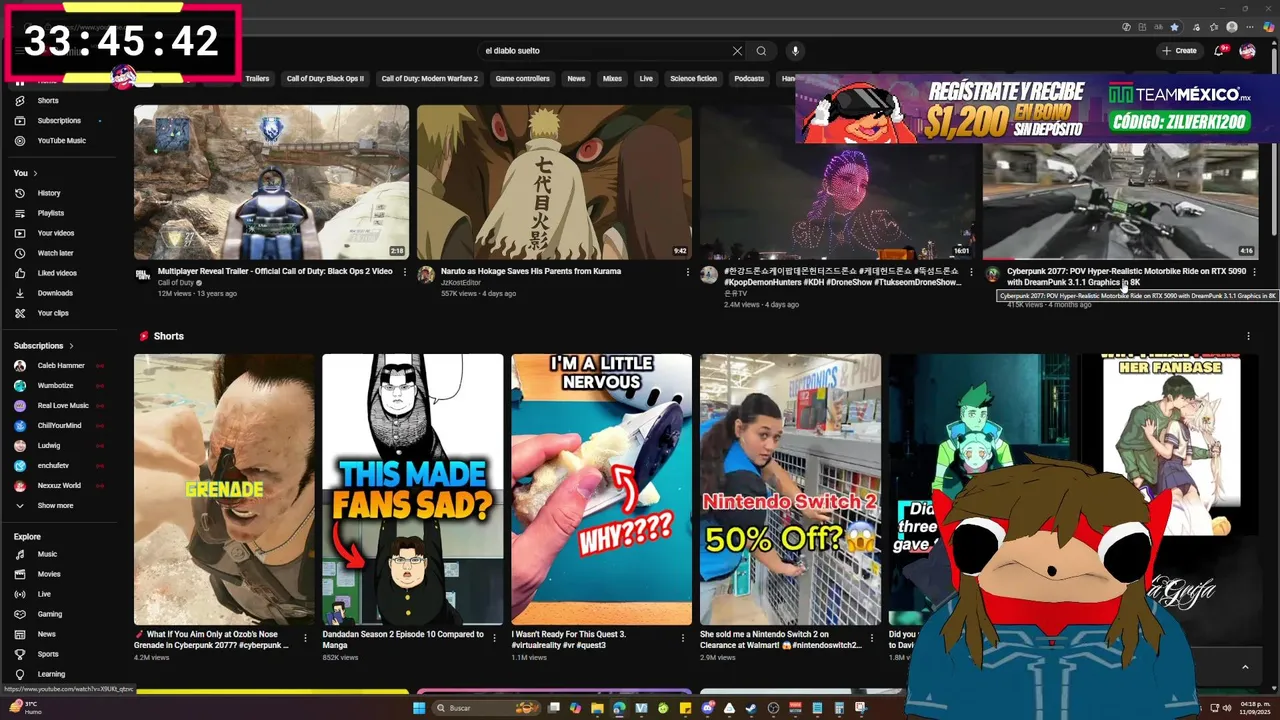Open Your videos in the sidebar
Image resolution: width=1280 pixels, height=720 pixels.
pos(55,233)
